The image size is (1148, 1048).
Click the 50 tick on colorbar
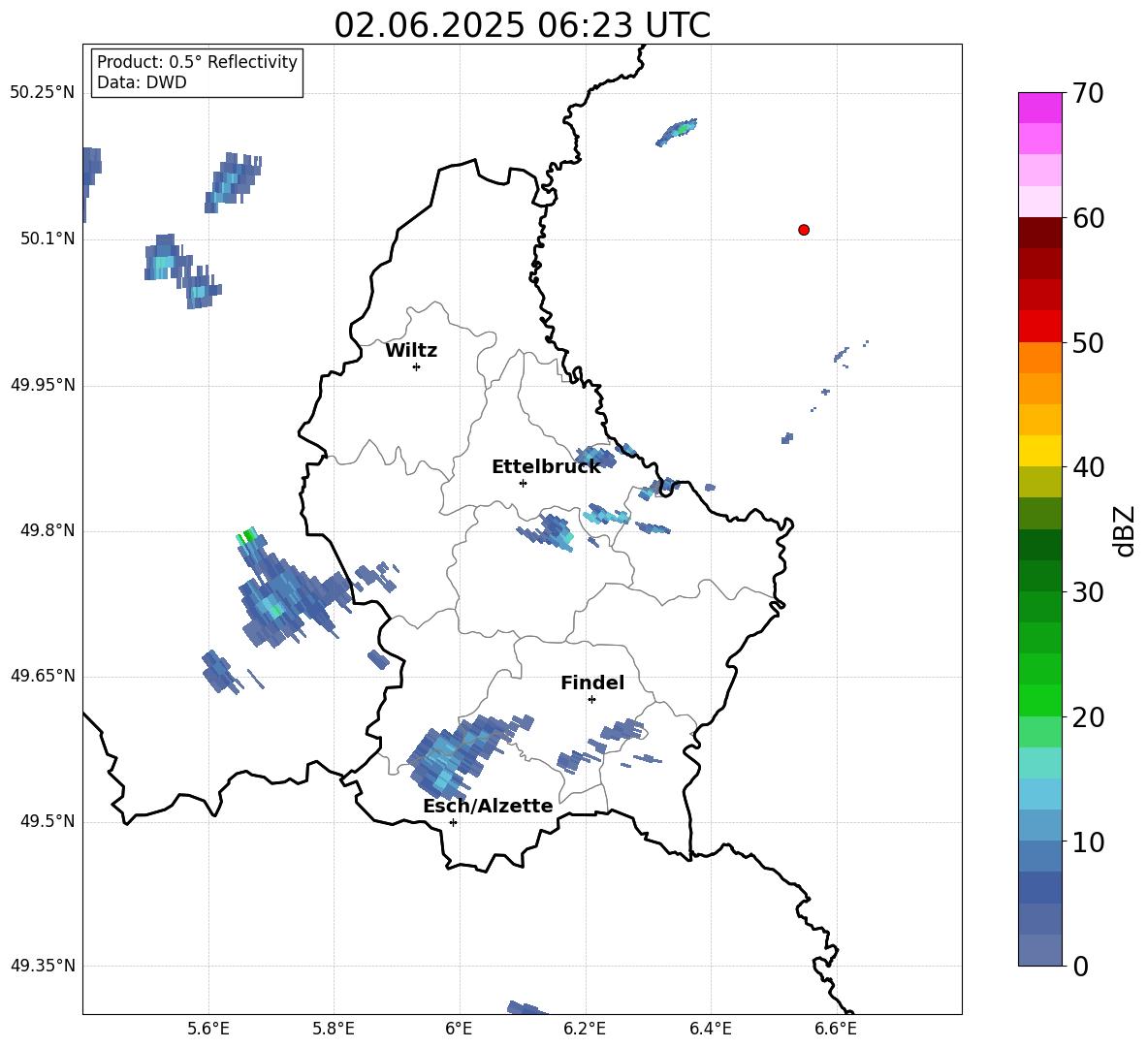coord(1087,343)
